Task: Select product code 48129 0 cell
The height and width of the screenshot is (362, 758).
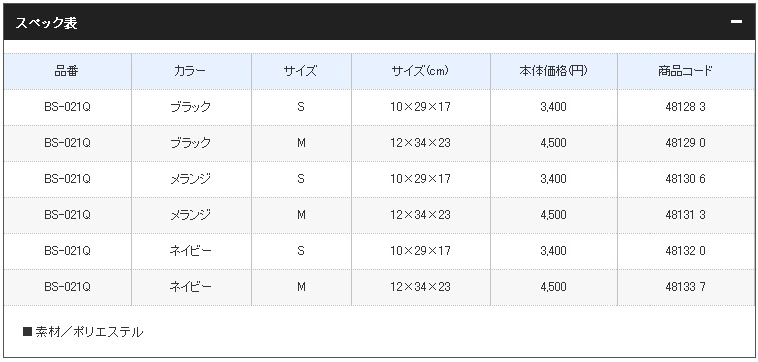Action: (x=685, y=143)
